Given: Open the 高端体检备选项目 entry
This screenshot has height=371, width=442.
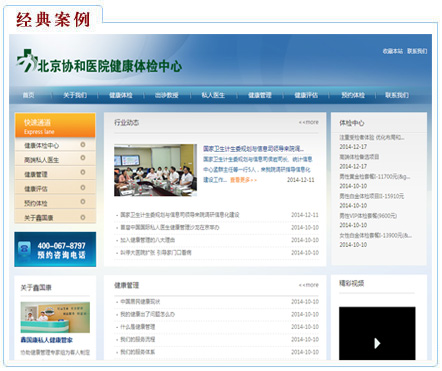Looking at the screenshot, I should (359, 157).
